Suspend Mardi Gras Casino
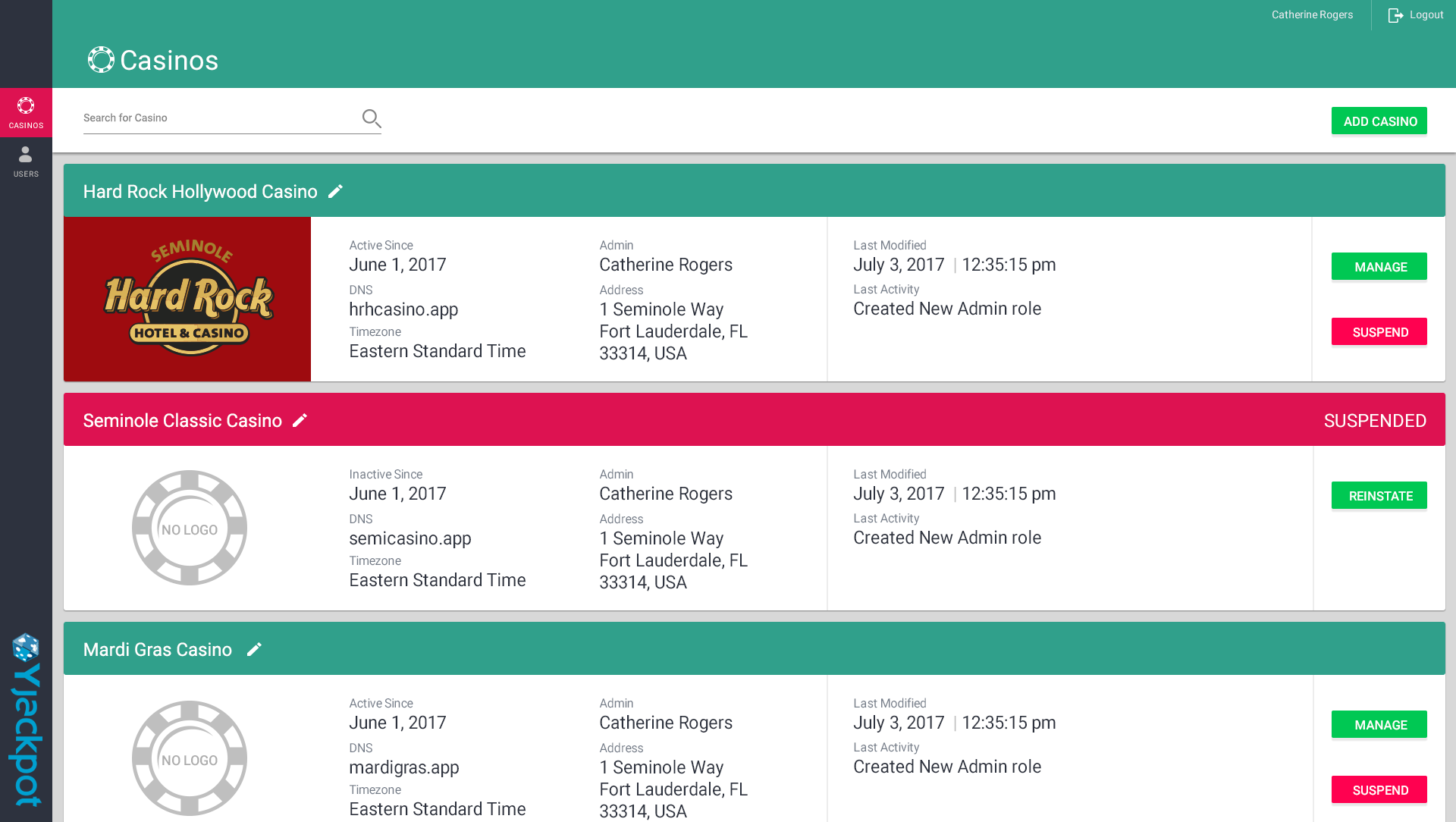The height and width of the screenshot is (822, 1456). point(1379,790)
